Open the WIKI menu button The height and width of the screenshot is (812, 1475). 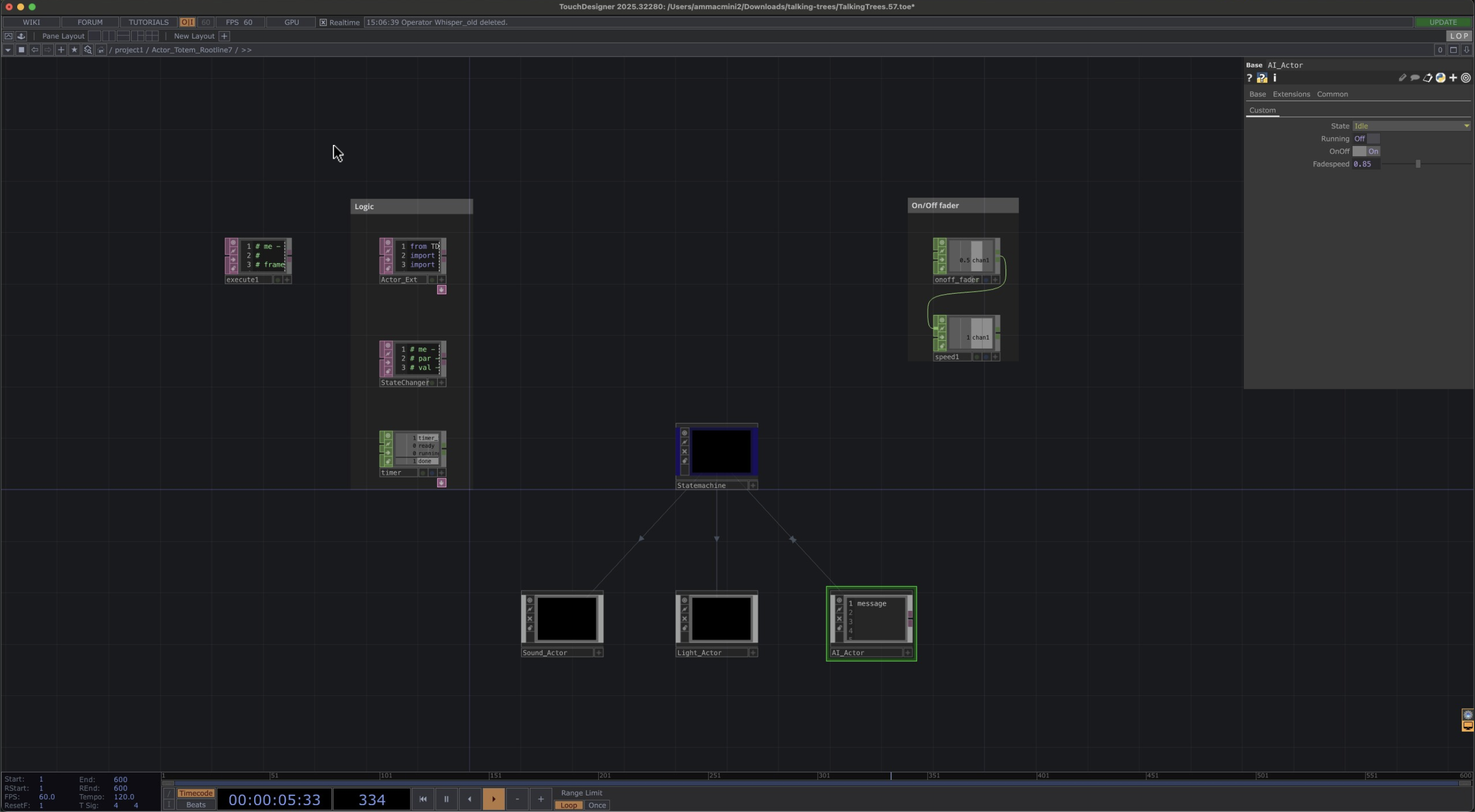tap(32, 22)
